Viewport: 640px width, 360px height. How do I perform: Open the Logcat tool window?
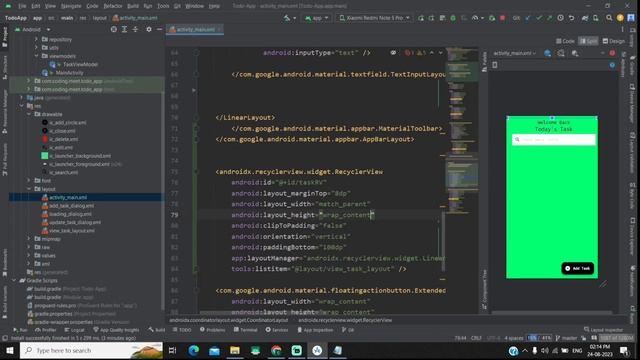74,330
